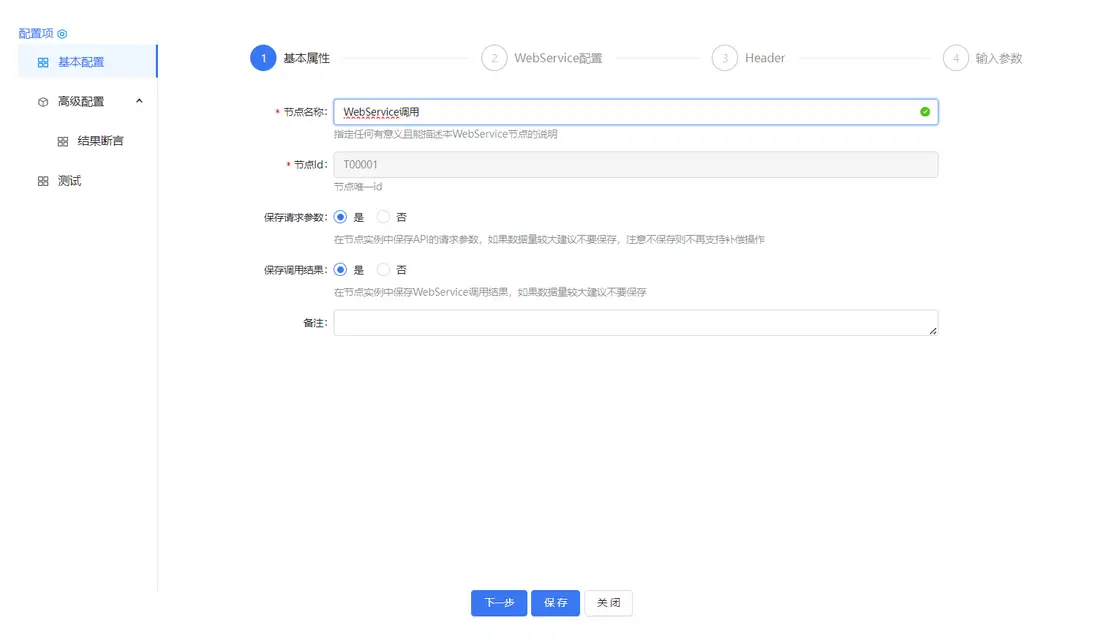Screen dimensions: 1098x642
Task: Select 否 for 保存调用结果
Action: coord(384,269)
